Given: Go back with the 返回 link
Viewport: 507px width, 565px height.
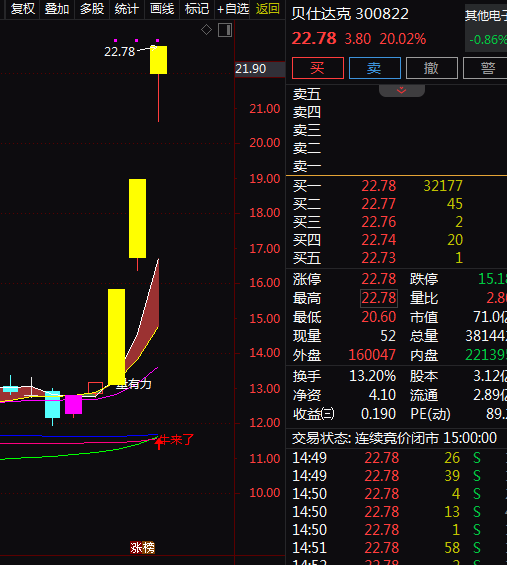Looking at the screenshot, I should [x=268, y=9].
